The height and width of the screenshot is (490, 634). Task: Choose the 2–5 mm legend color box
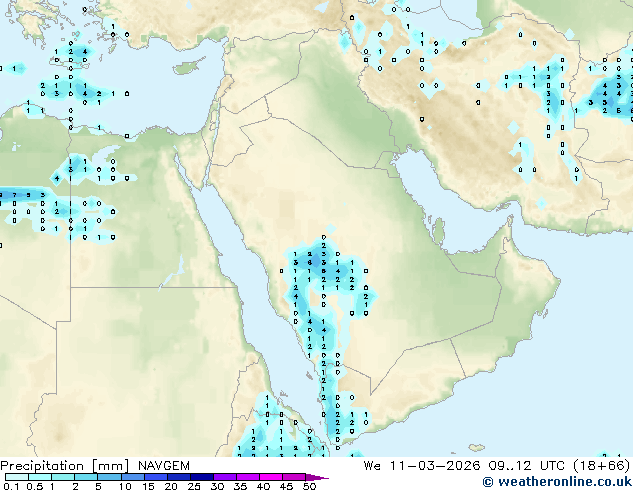coord(86,477)
